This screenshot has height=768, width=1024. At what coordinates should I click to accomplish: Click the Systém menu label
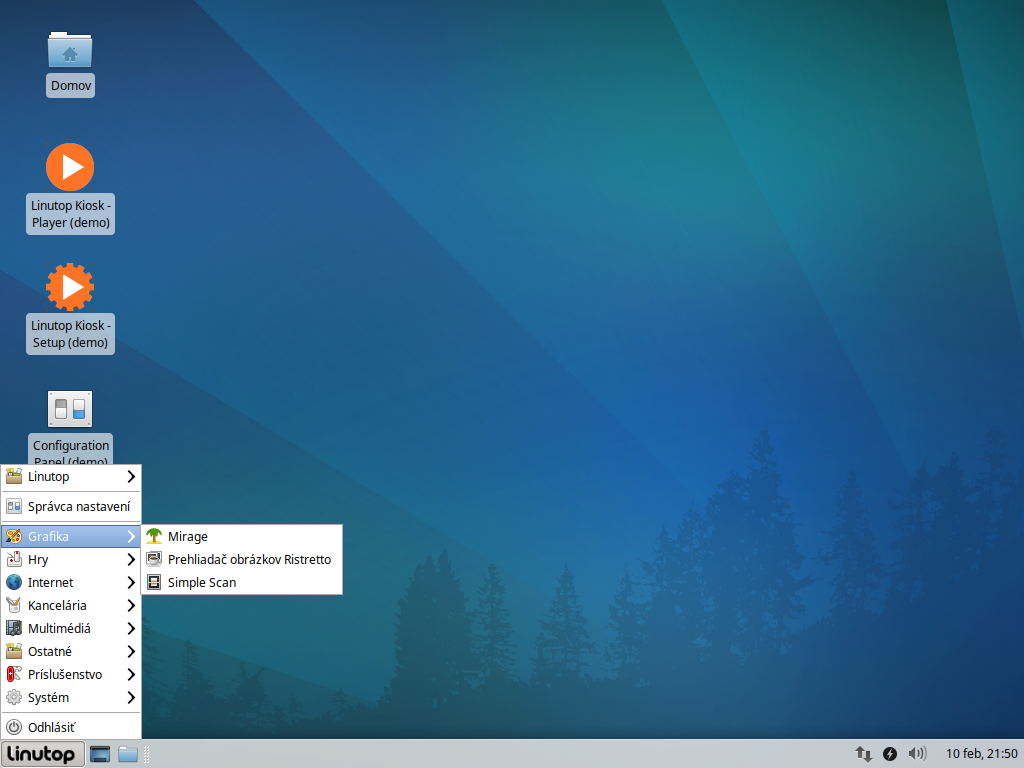48,697
